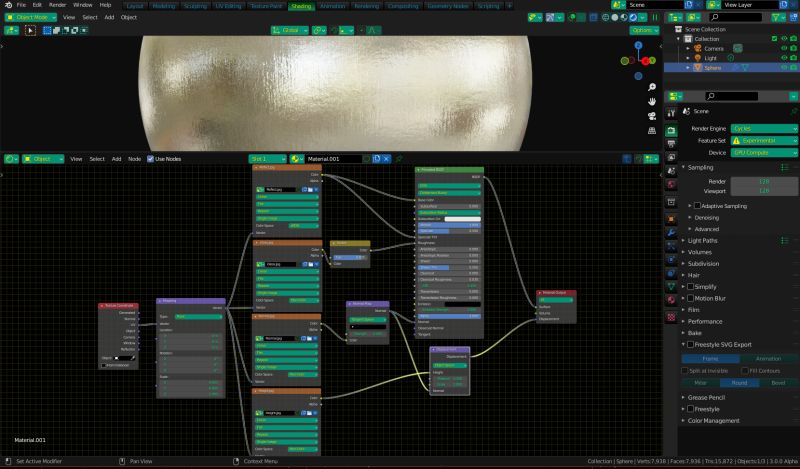Viewport: 800px width, 469px height.
Task: Select the Sphere object in outliner
Action: tap(712, 68)
